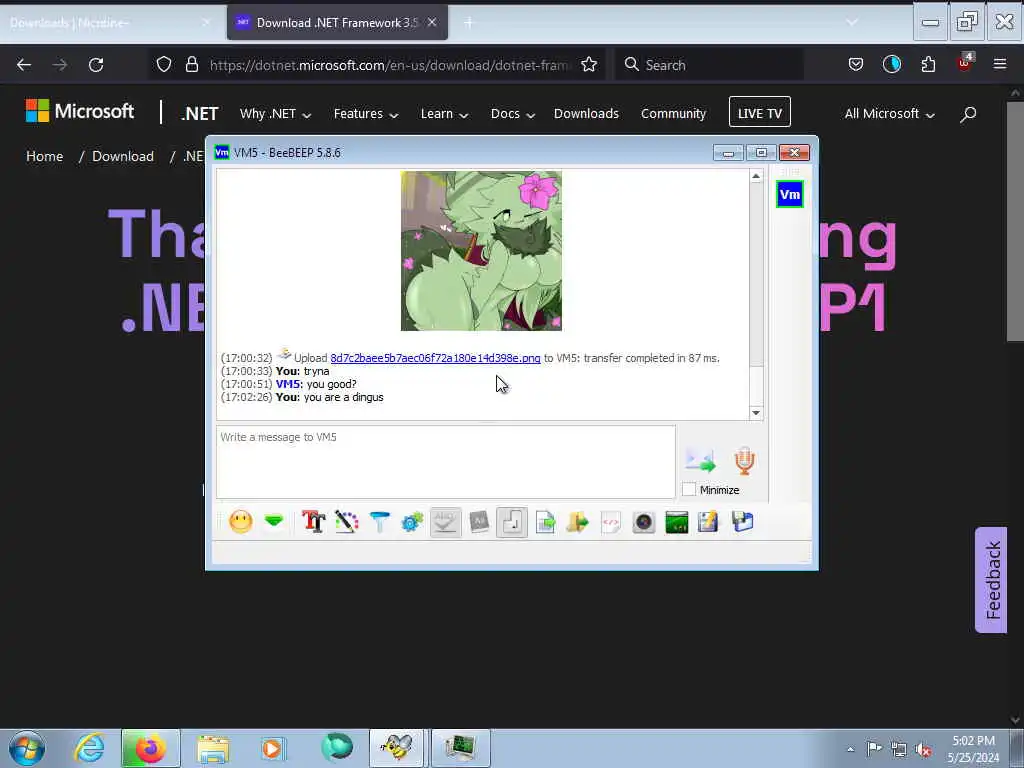Viewport: 1024px width, 768px height.
Task: Click the 'VM5: you good?' chat line
Action: click(289, 384)
